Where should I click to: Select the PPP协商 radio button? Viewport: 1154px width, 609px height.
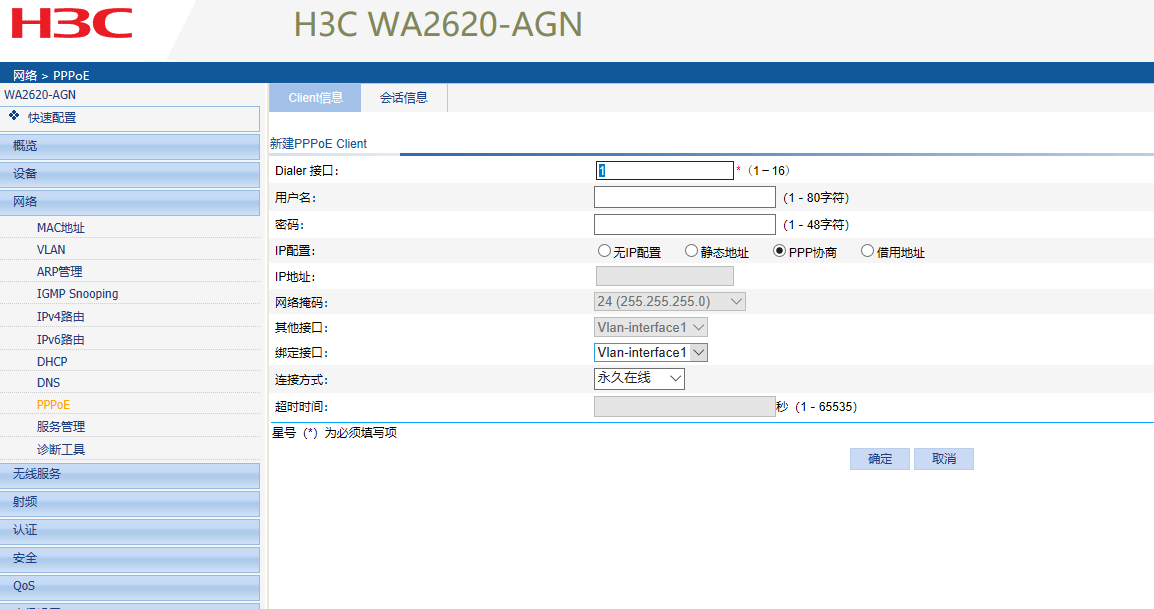click(x=779, y=251)
